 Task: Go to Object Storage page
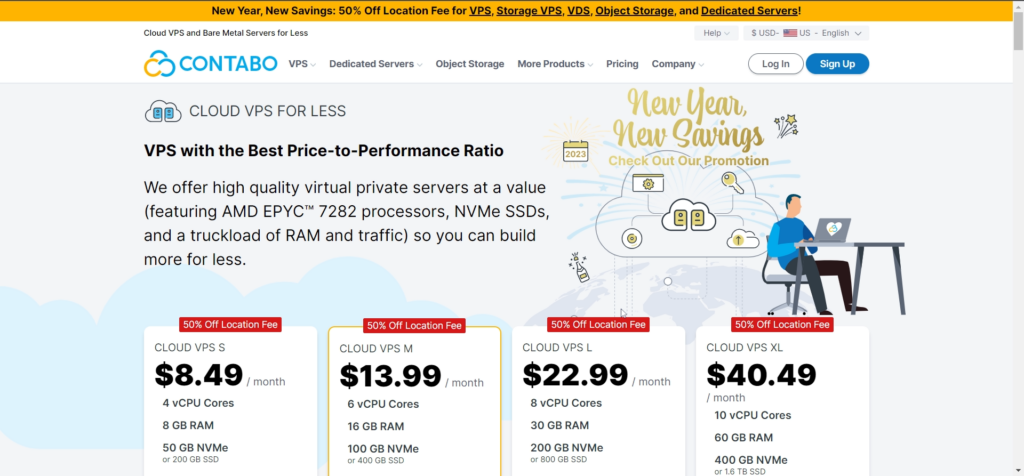(x=470, y=64)
